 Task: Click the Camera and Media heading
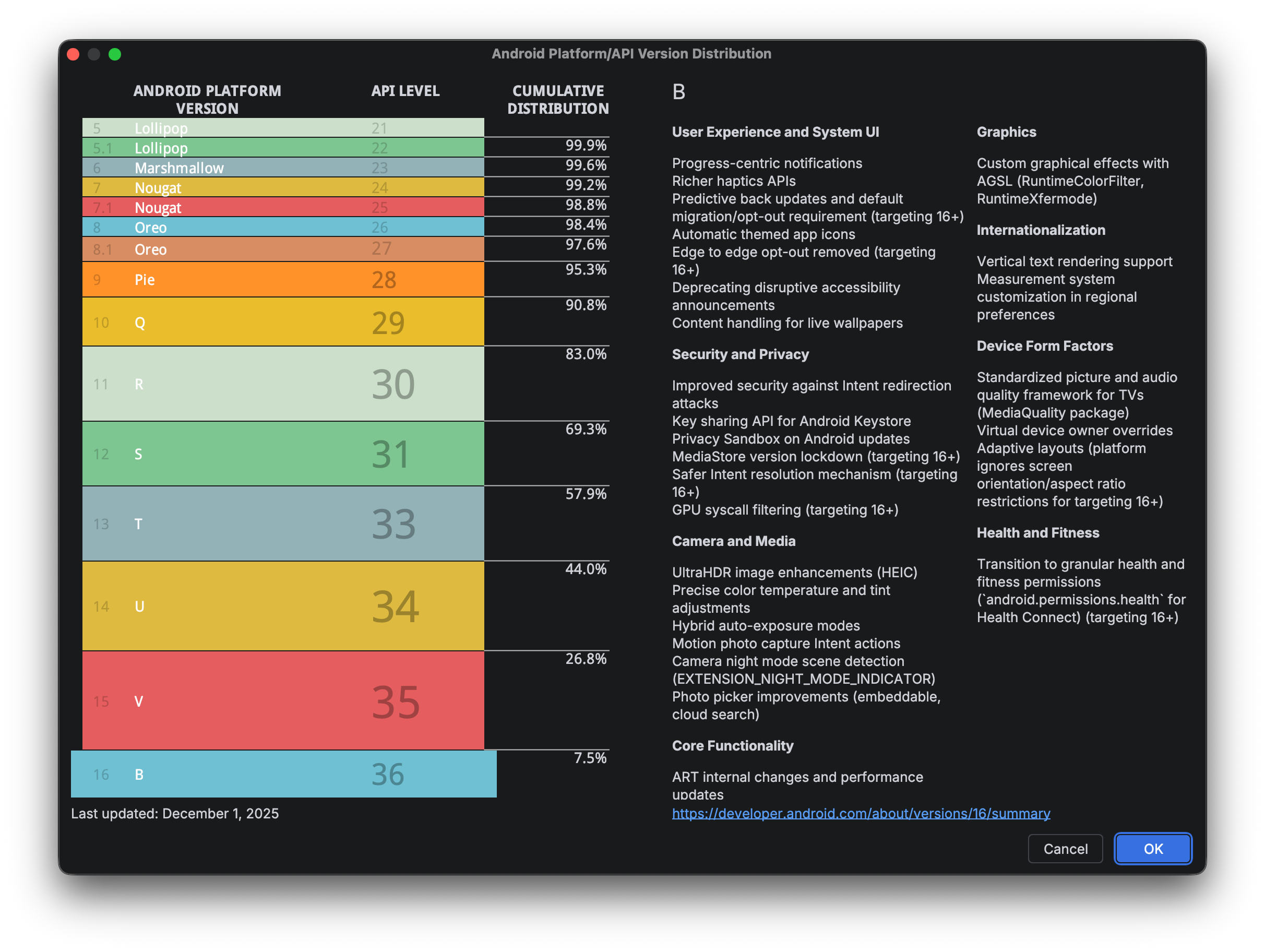[734, 541]
